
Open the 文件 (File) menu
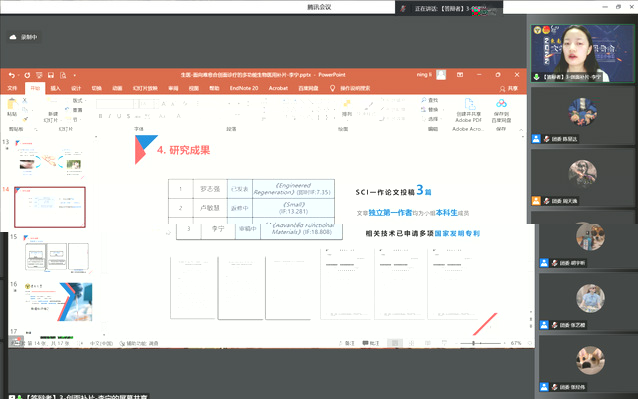pos(12,88)
